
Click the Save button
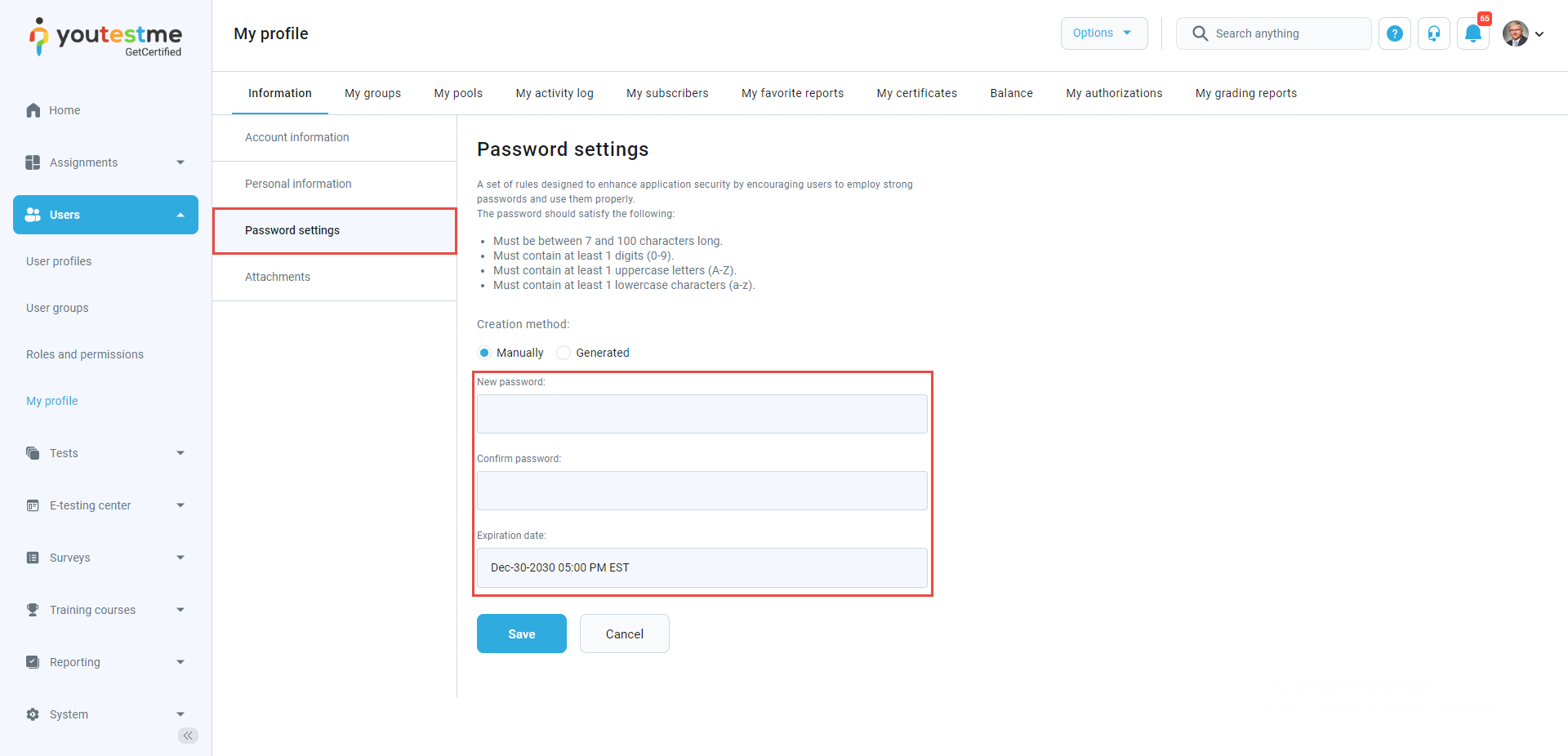[x=521, y=634]
